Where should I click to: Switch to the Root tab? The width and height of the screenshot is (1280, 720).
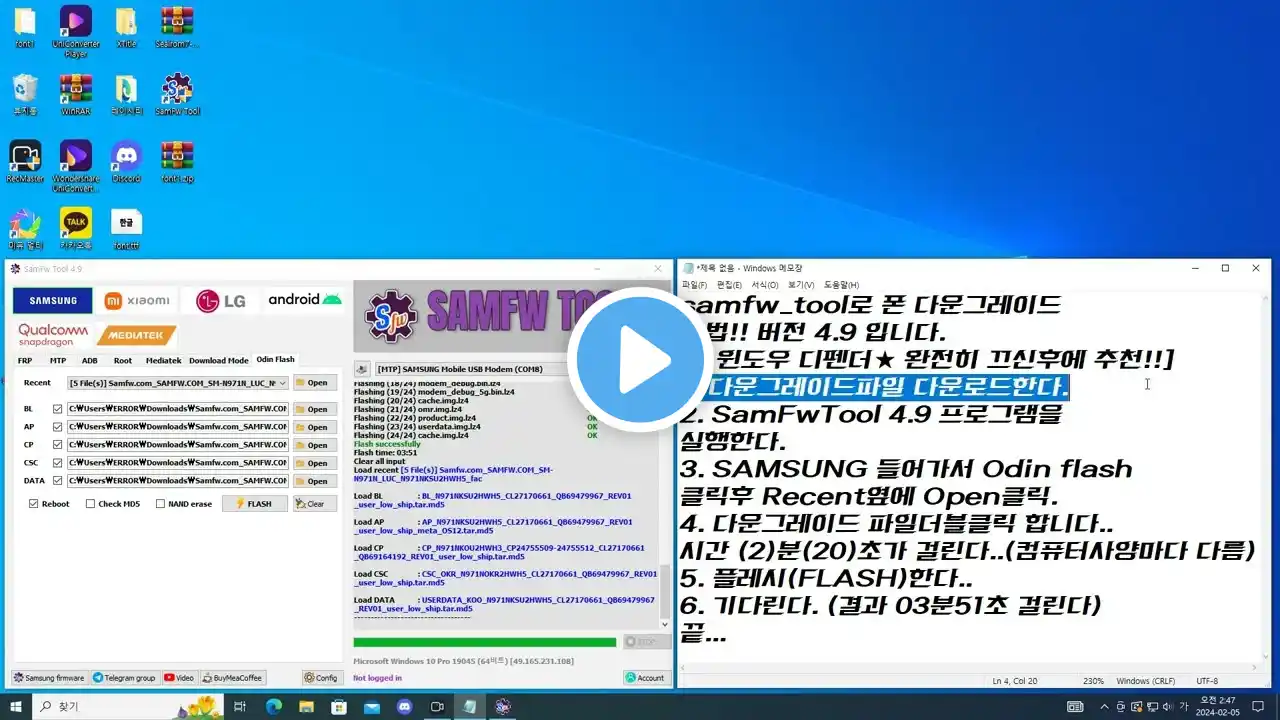(123, 360)
